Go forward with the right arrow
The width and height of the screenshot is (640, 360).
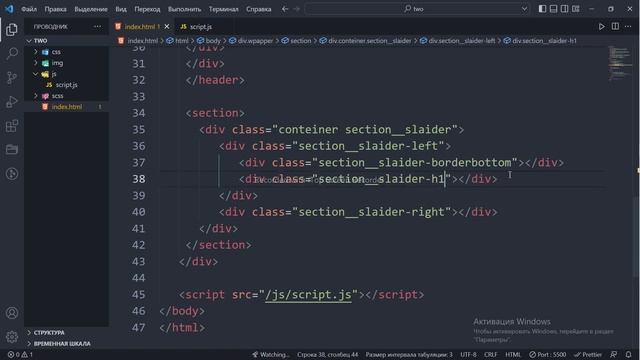pos(297,9)
